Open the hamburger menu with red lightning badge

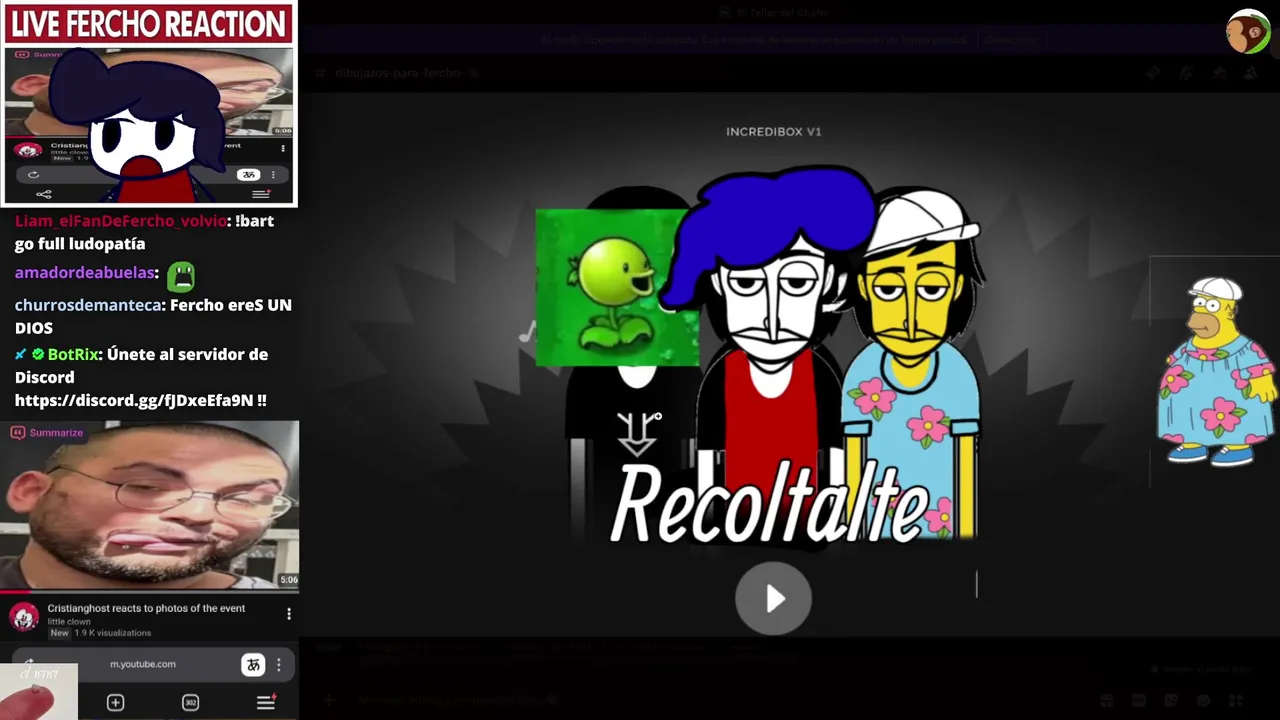[266, 702]
